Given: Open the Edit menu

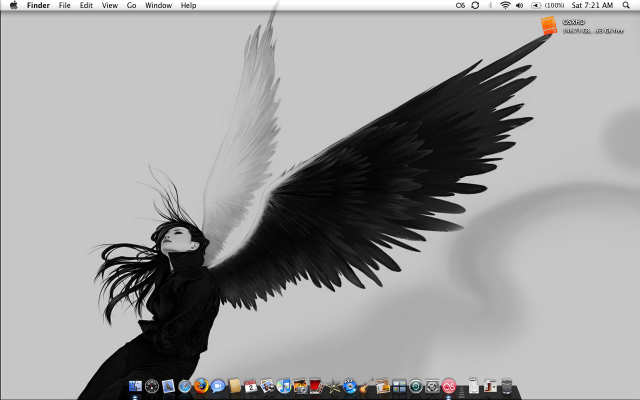Looking at the screenshot, I should [x=86, y=5].
